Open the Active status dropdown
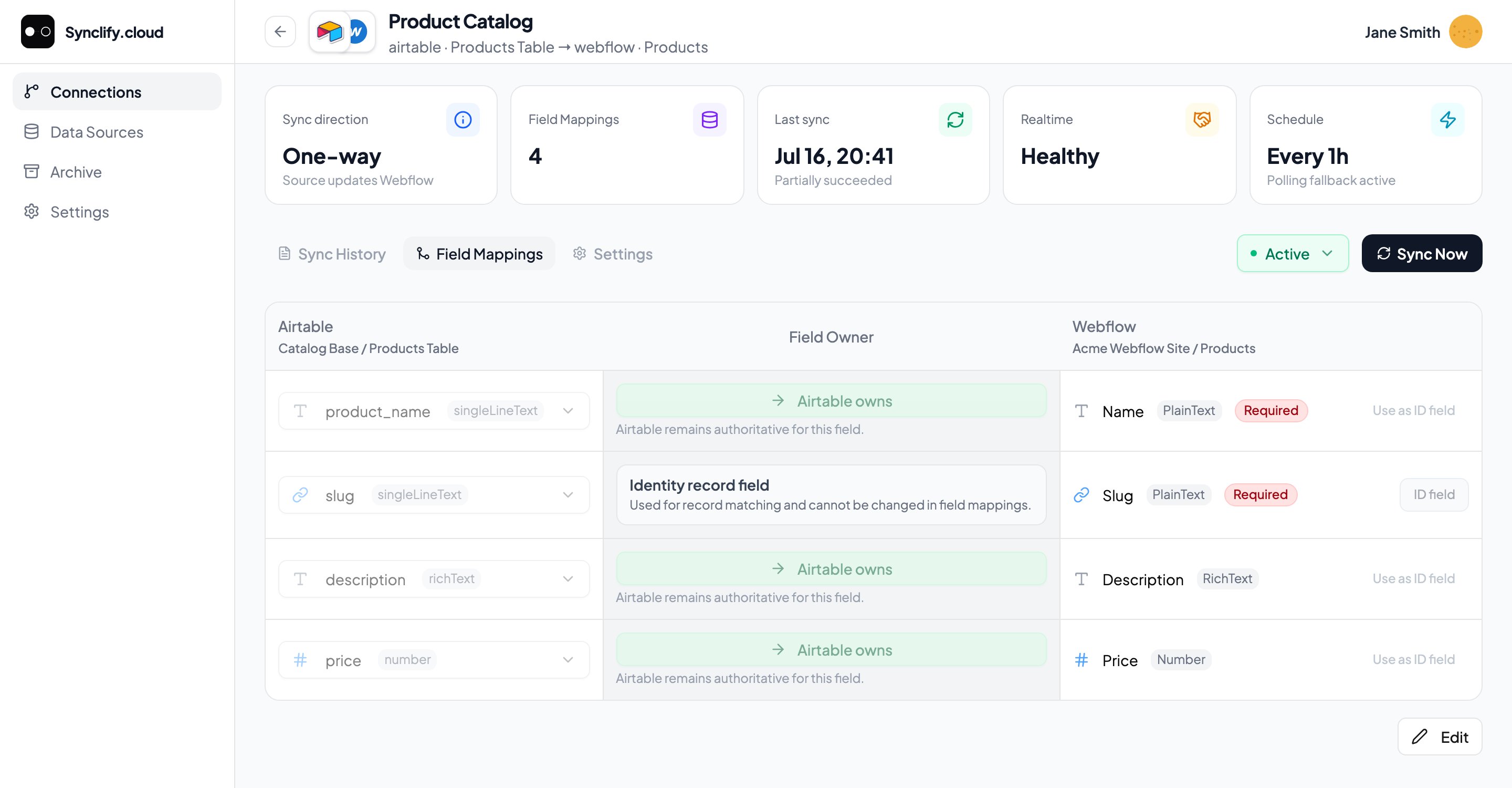This screenshot has height=788, width=1512. 1293,254
